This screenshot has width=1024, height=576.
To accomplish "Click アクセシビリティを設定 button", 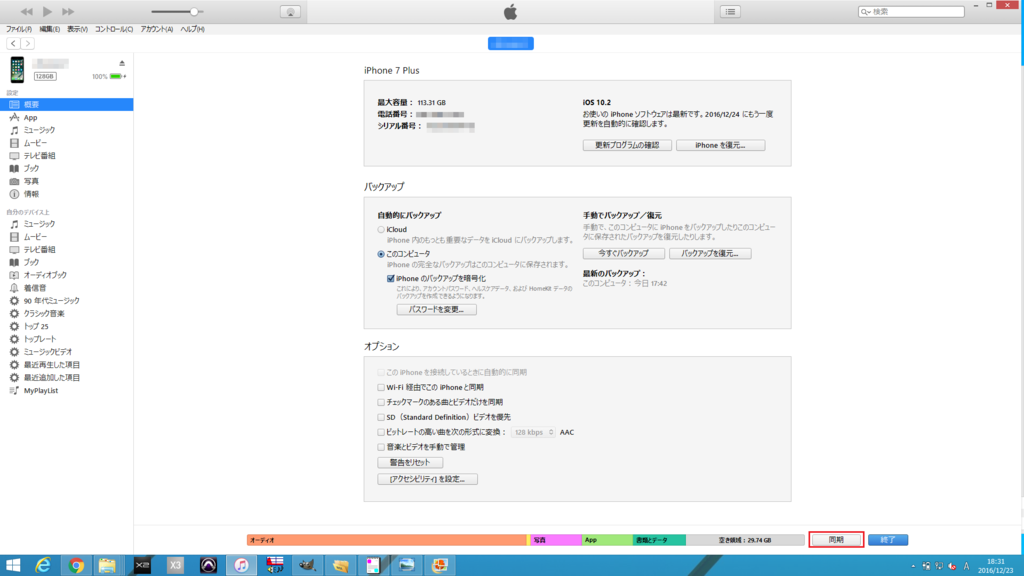I will tap(427, 479).
